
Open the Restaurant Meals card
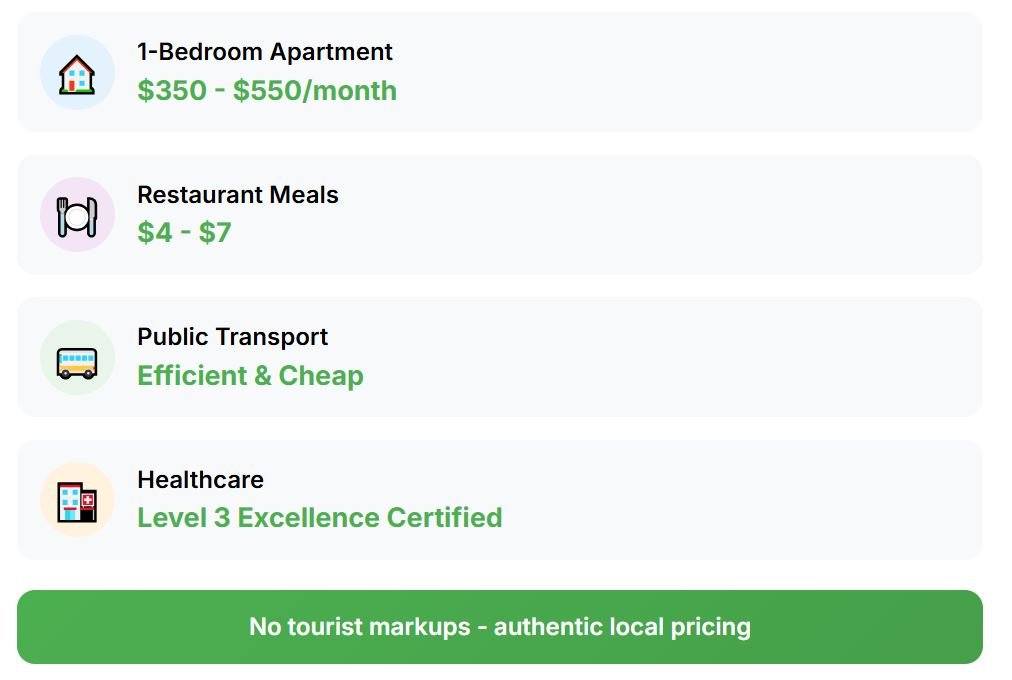pyautogui.click(x=500, y=215)
